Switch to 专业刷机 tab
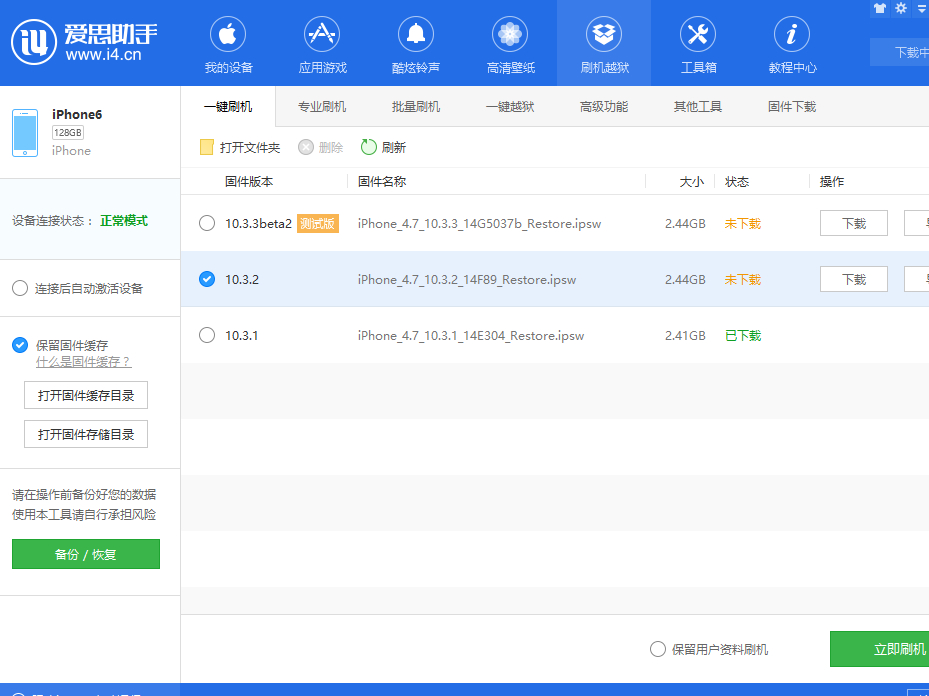The width and height of the screenshot is (929, 696). [322, 107]
